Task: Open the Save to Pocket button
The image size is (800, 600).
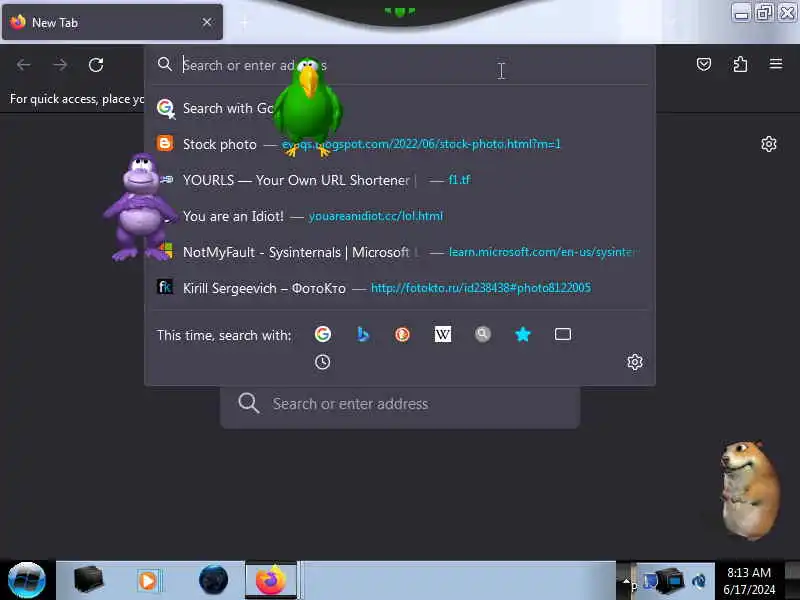Action: [704, 64]
